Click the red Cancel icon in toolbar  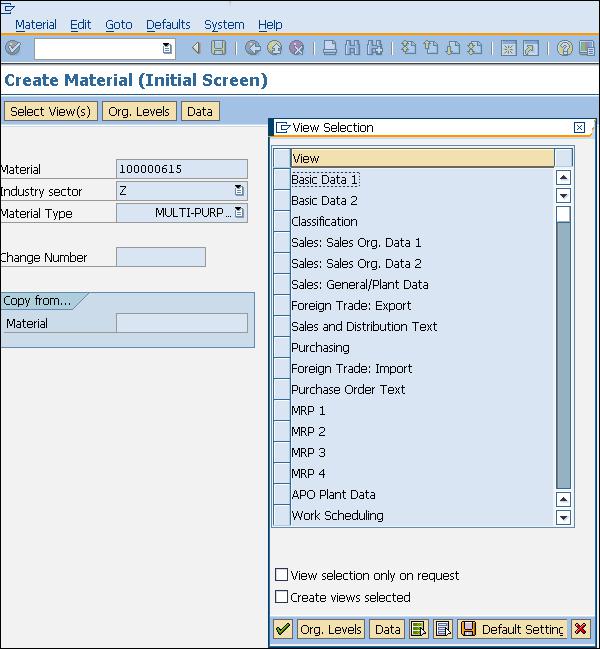pyautogui.click(x=297, y=48)
